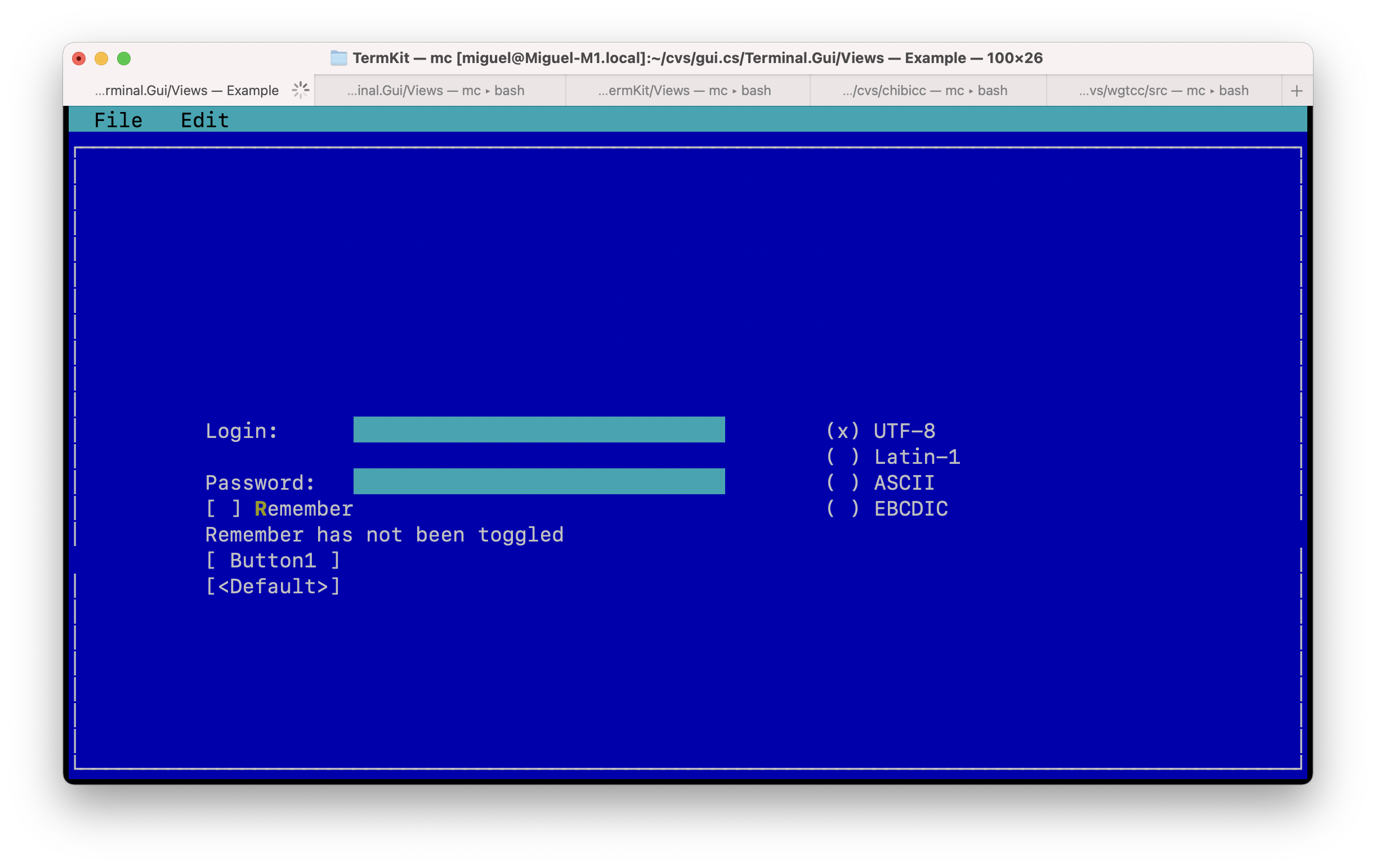The width and height of the screenshot is (1376, 868).
Task: Select the rminal.Gui/Views Example tab
Action: point(186,91)
